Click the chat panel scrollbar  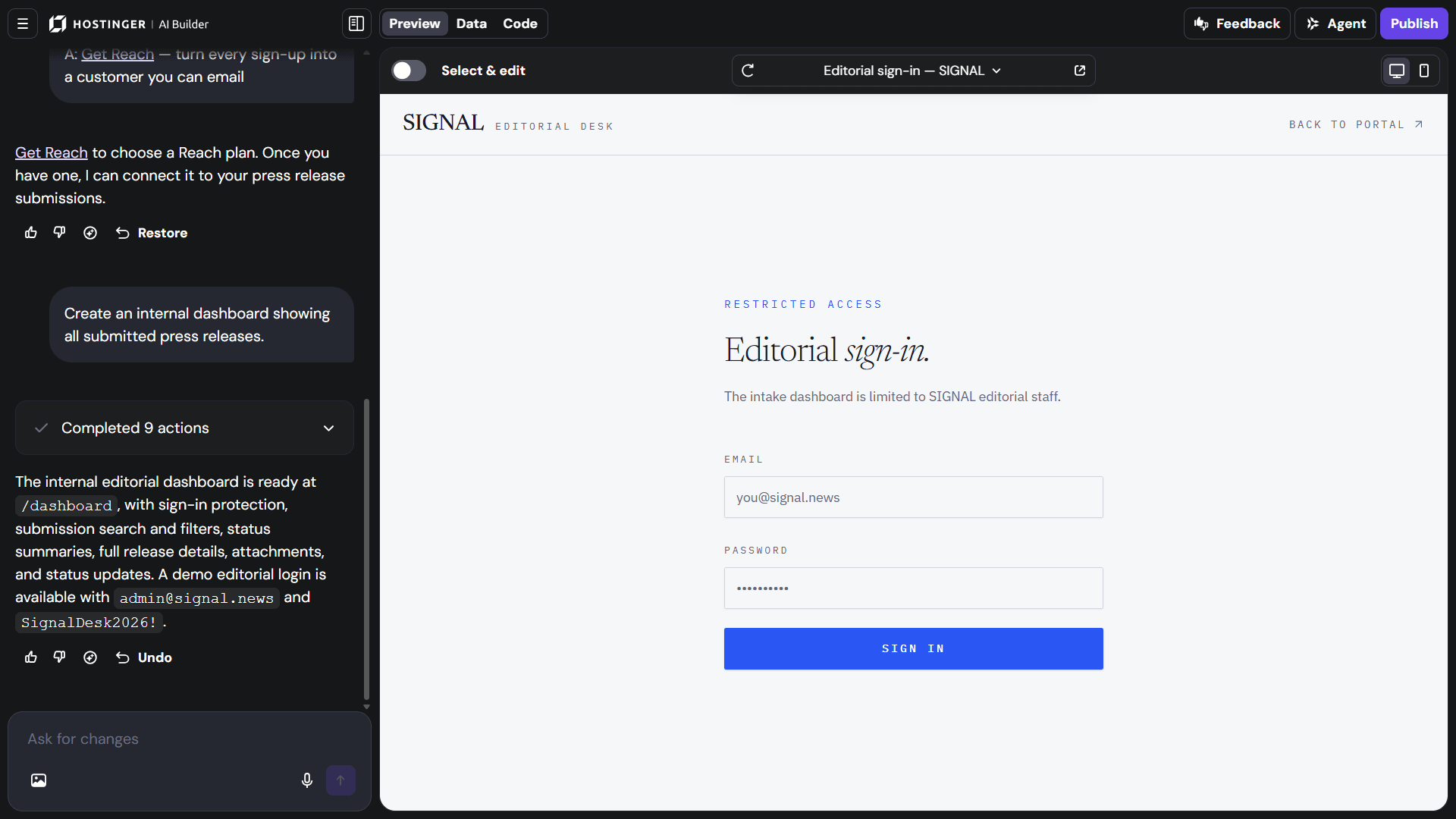[x=367, y=549]
